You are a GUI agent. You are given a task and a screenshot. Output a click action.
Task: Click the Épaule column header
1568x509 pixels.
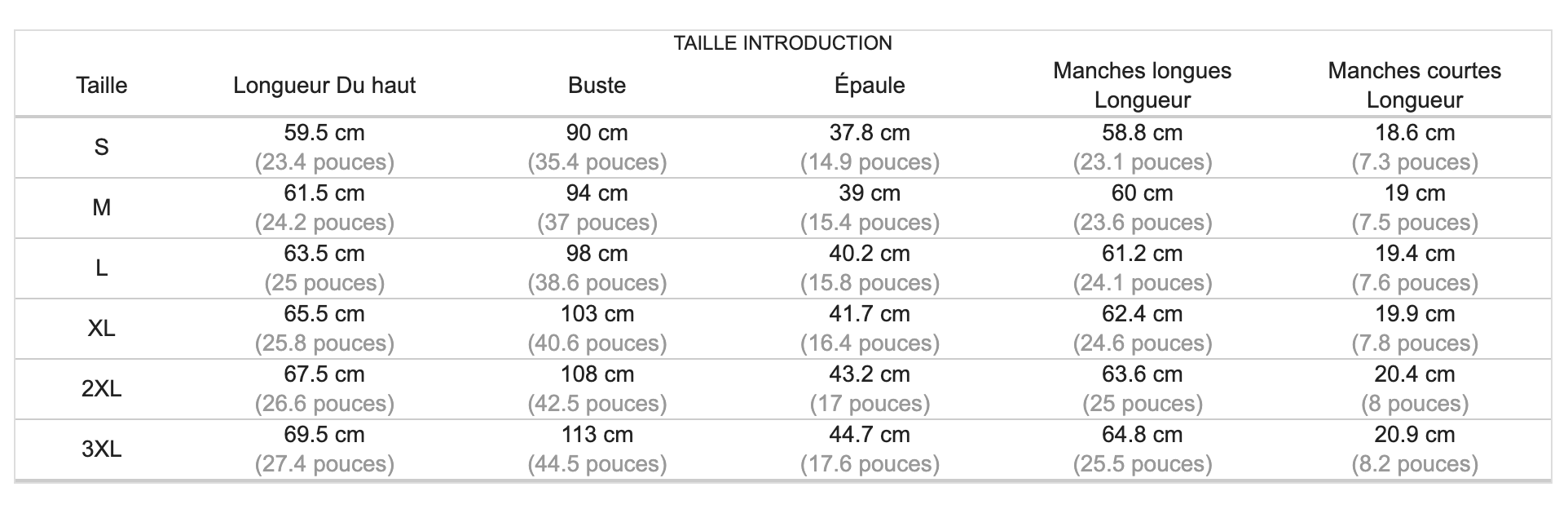coord(870,86)
